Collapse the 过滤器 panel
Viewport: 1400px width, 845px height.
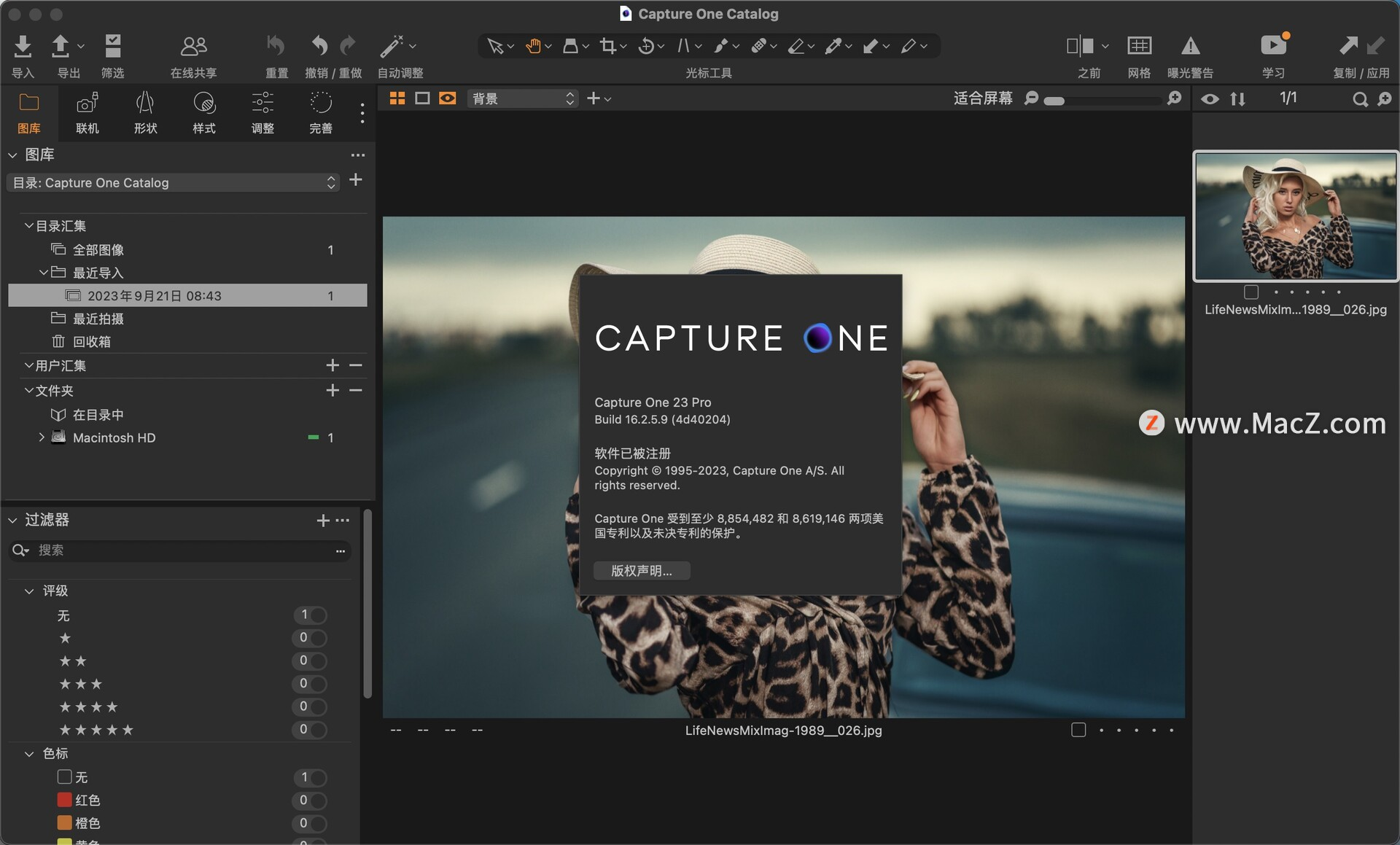click(x=12, y=520)
